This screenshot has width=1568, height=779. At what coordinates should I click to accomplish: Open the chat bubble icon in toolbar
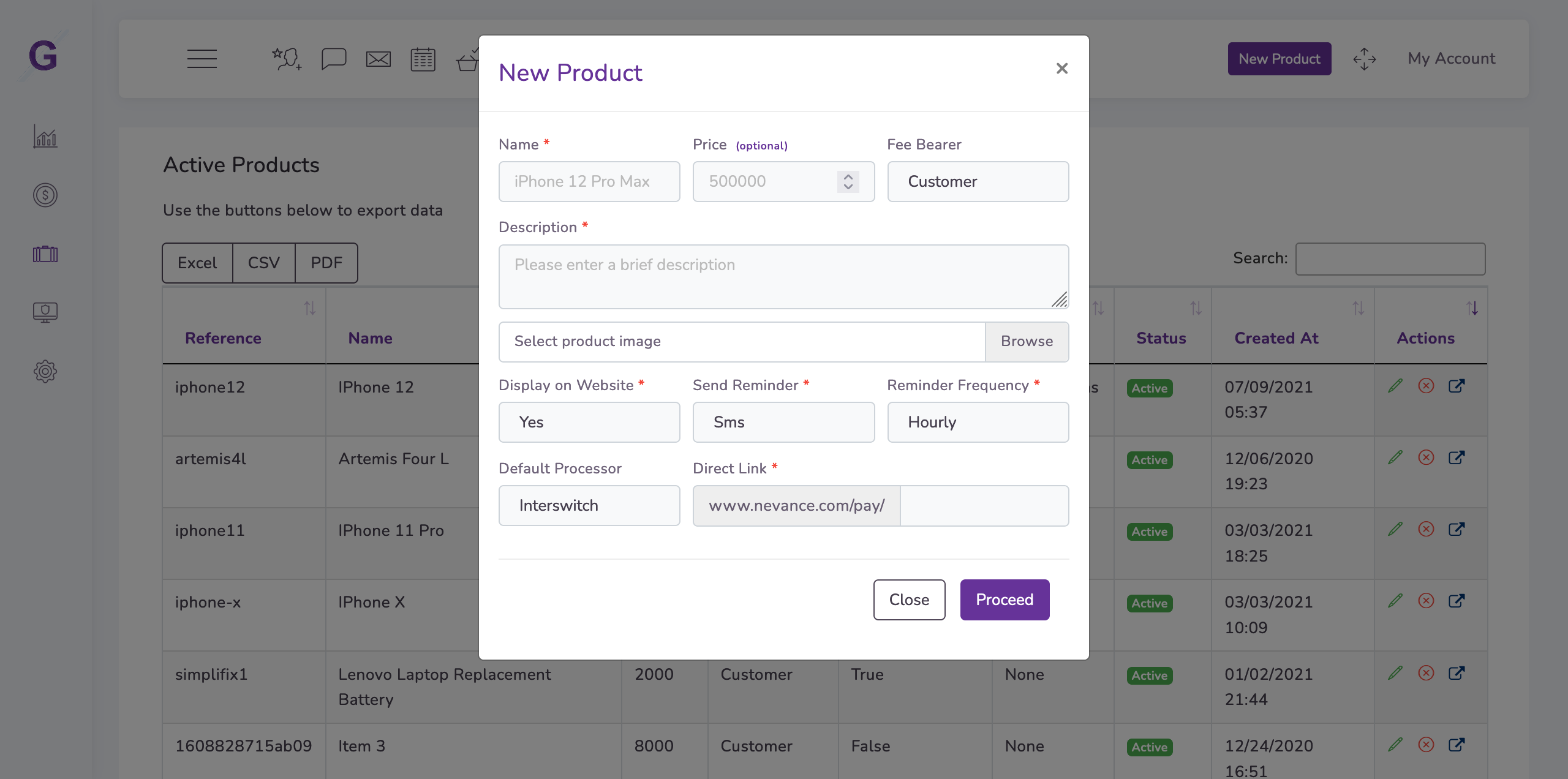point(333,59)
